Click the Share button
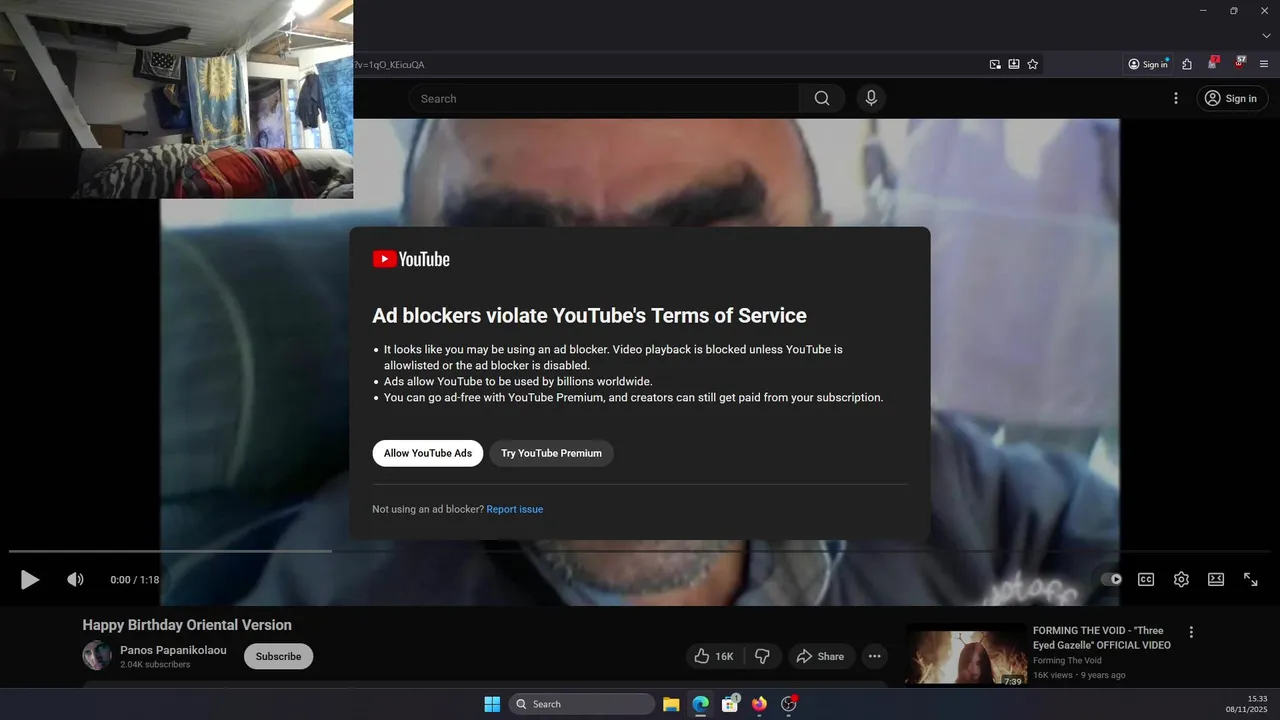The height and width of the screenshot is (720, 1280). tap(820, 656)
